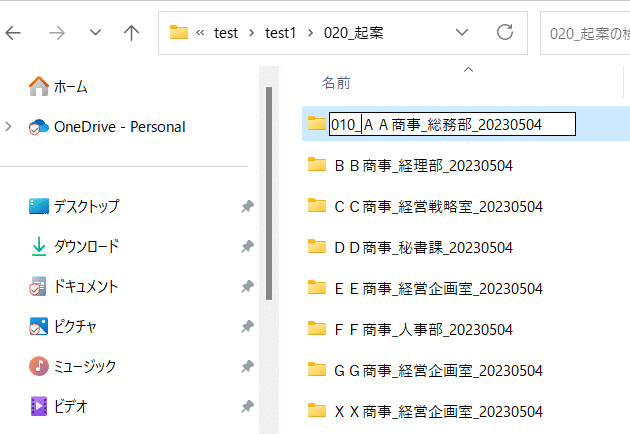Click the Documents icon in sidebar
The height and width of the screenshot is (434, 630).
pyautogui.click(x=38, y=286)
